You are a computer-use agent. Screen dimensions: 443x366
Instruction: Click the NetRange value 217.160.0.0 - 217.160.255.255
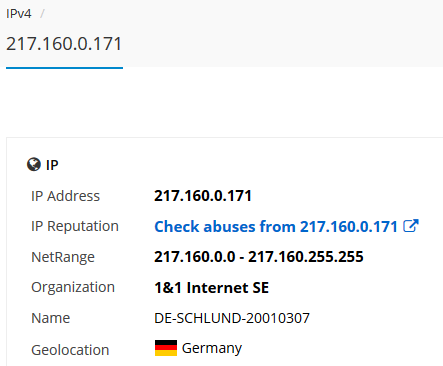(259, 257)
